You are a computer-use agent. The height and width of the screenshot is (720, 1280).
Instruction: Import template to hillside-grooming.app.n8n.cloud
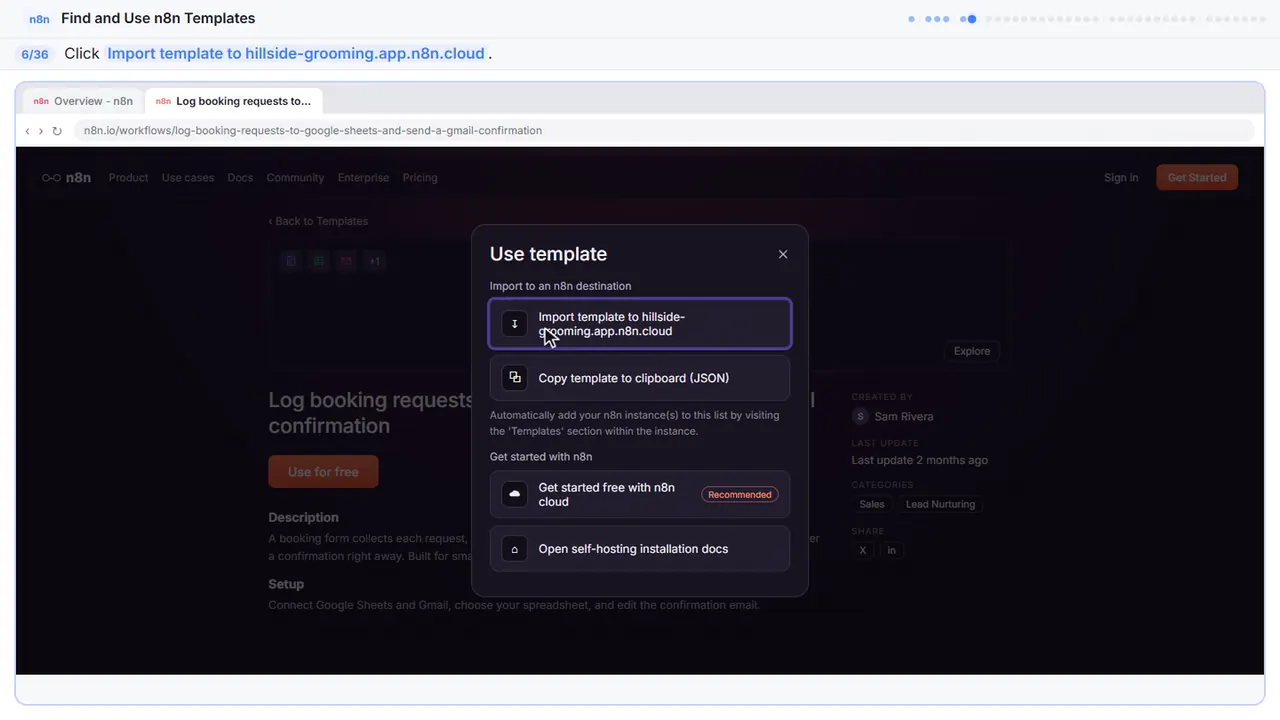coord(640,324)
